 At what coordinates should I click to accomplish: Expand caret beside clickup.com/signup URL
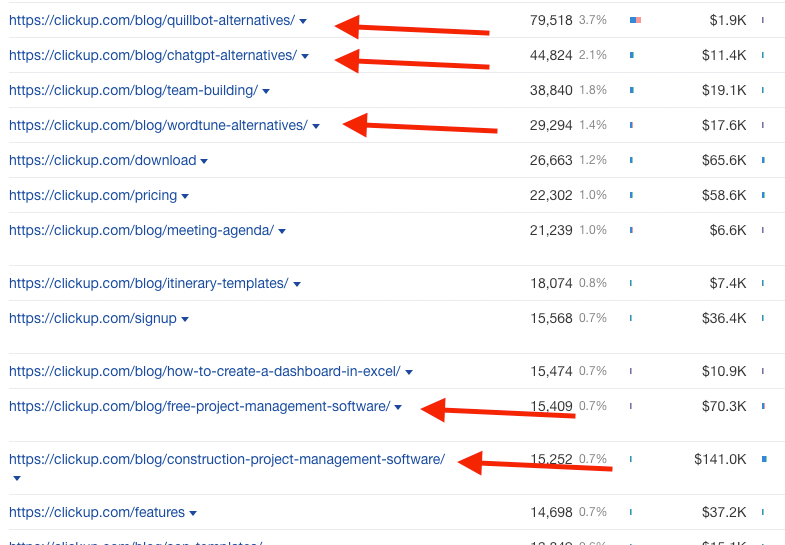tap(185, 319)
